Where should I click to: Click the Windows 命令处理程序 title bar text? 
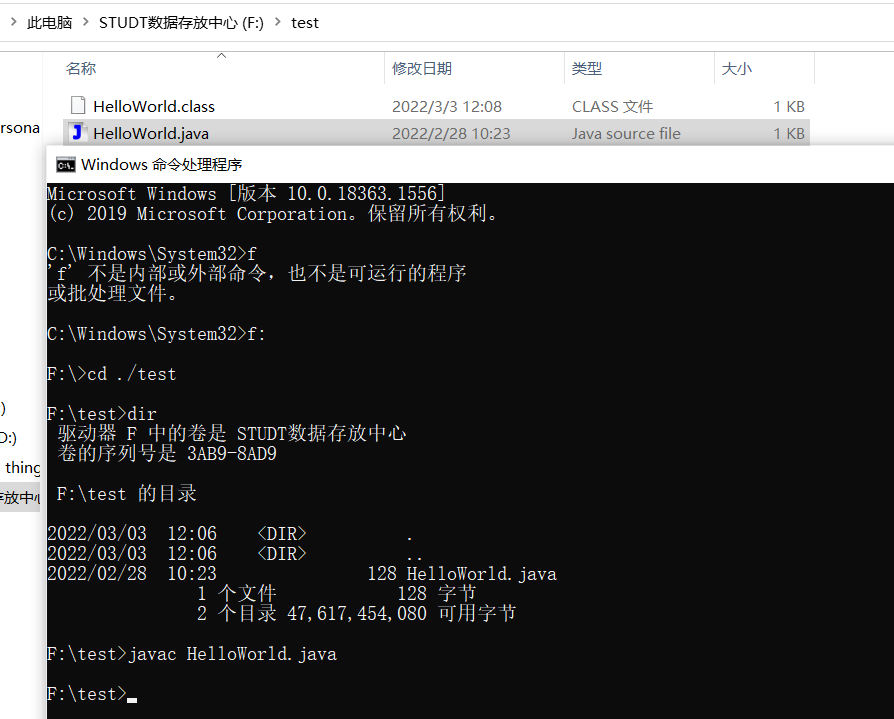click(x=161, y=165)
